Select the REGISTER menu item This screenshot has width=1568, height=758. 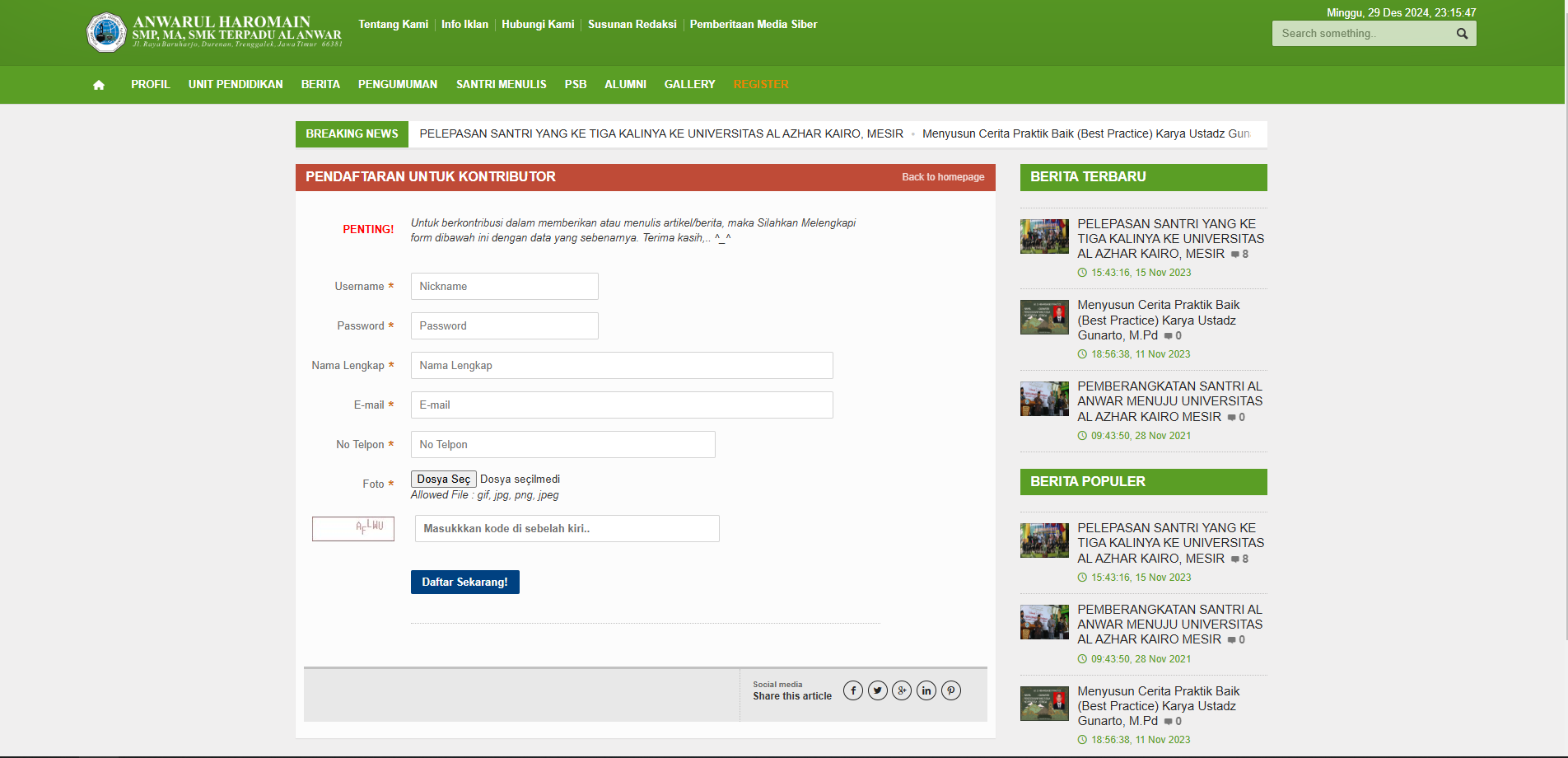[761, 85]
